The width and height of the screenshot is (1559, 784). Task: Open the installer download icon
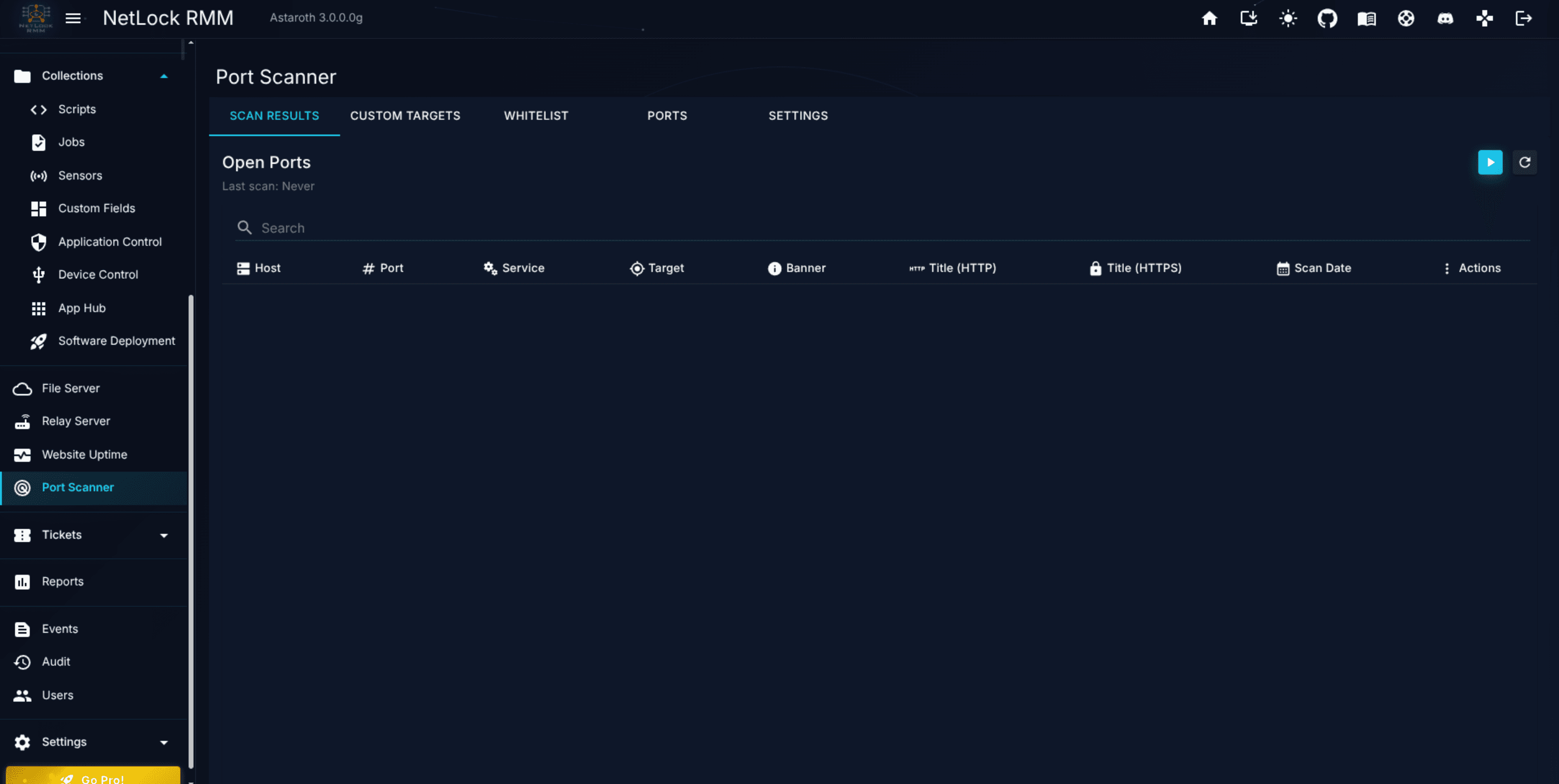(1248, 18)
